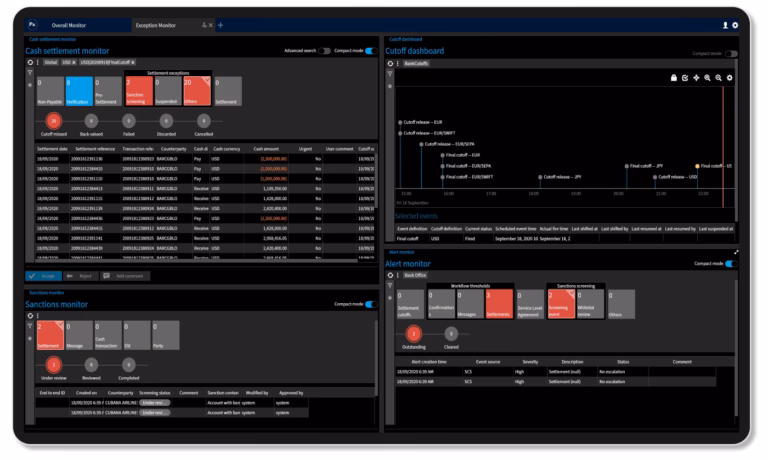Open the user profile icon at top right
The width and height of the screenshot is (768, 460).
725,25
